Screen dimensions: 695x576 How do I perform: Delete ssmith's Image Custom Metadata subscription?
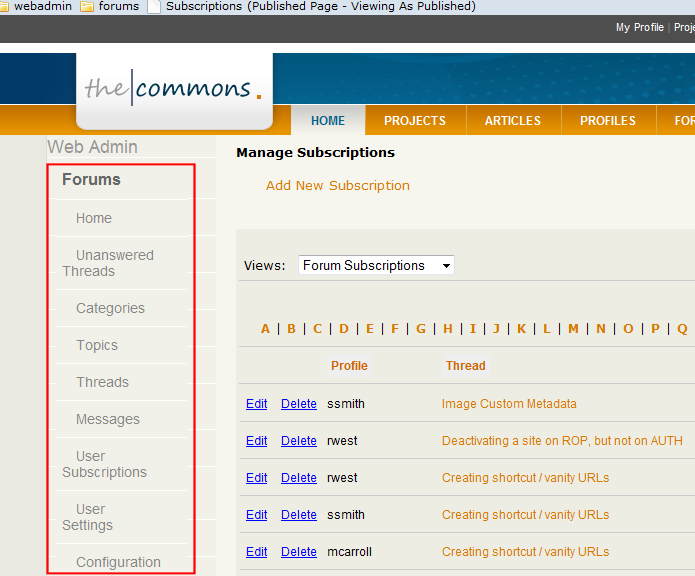tap(299, 404)
